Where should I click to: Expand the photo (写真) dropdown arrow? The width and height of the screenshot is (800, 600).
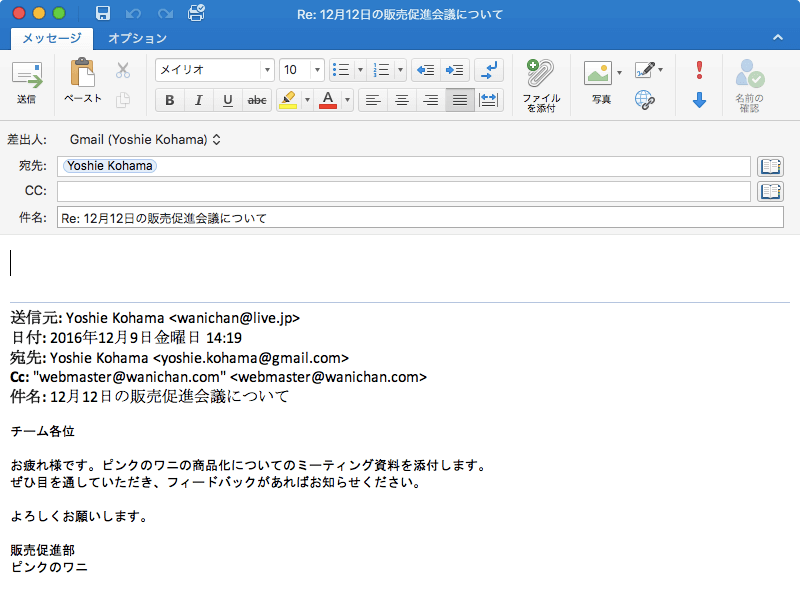point(619,72)
